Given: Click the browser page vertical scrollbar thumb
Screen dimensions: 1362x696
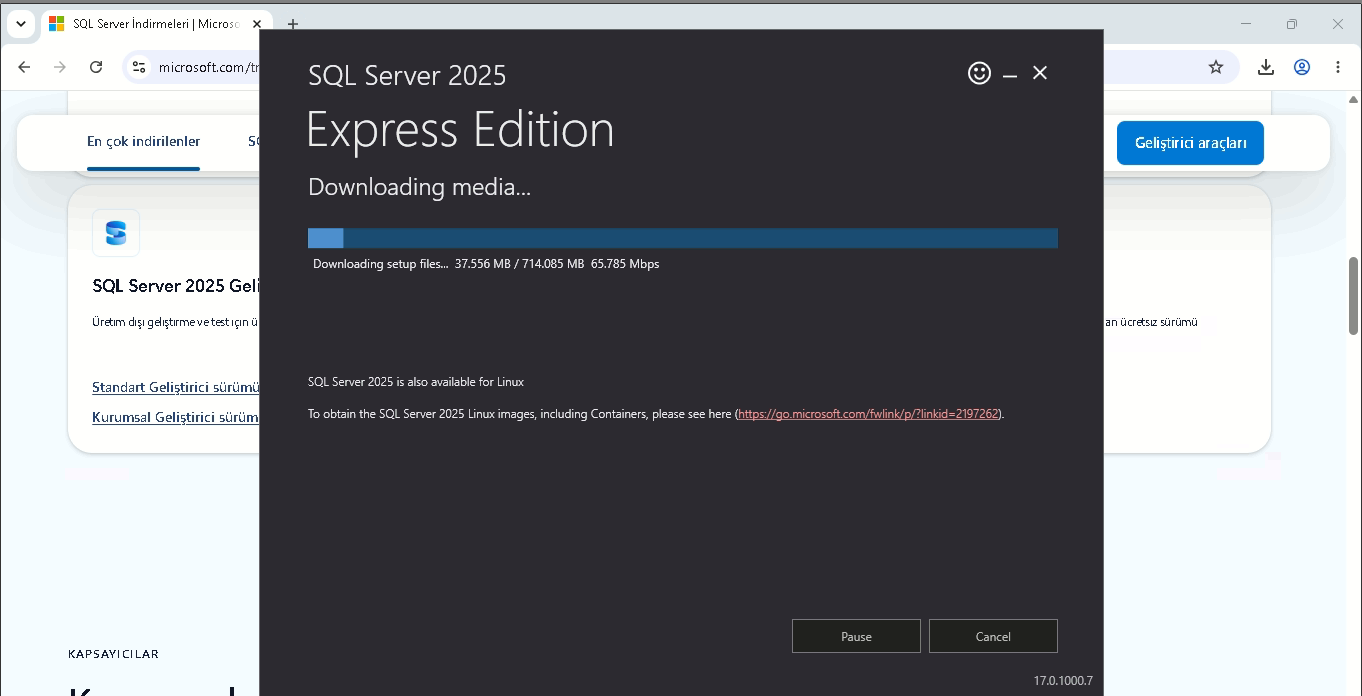Looking at the screenshot, I should click(x=1354, y=295).
